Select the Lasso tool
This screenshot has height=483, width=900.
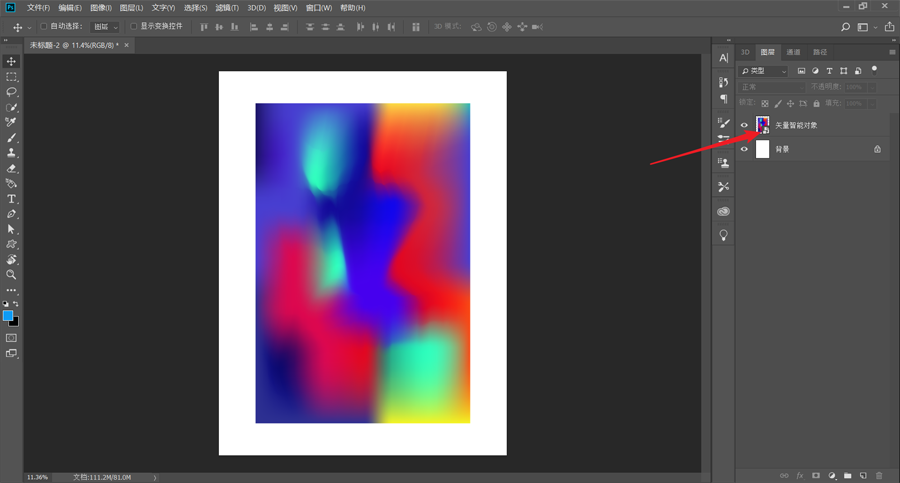(x=12, y=92)
